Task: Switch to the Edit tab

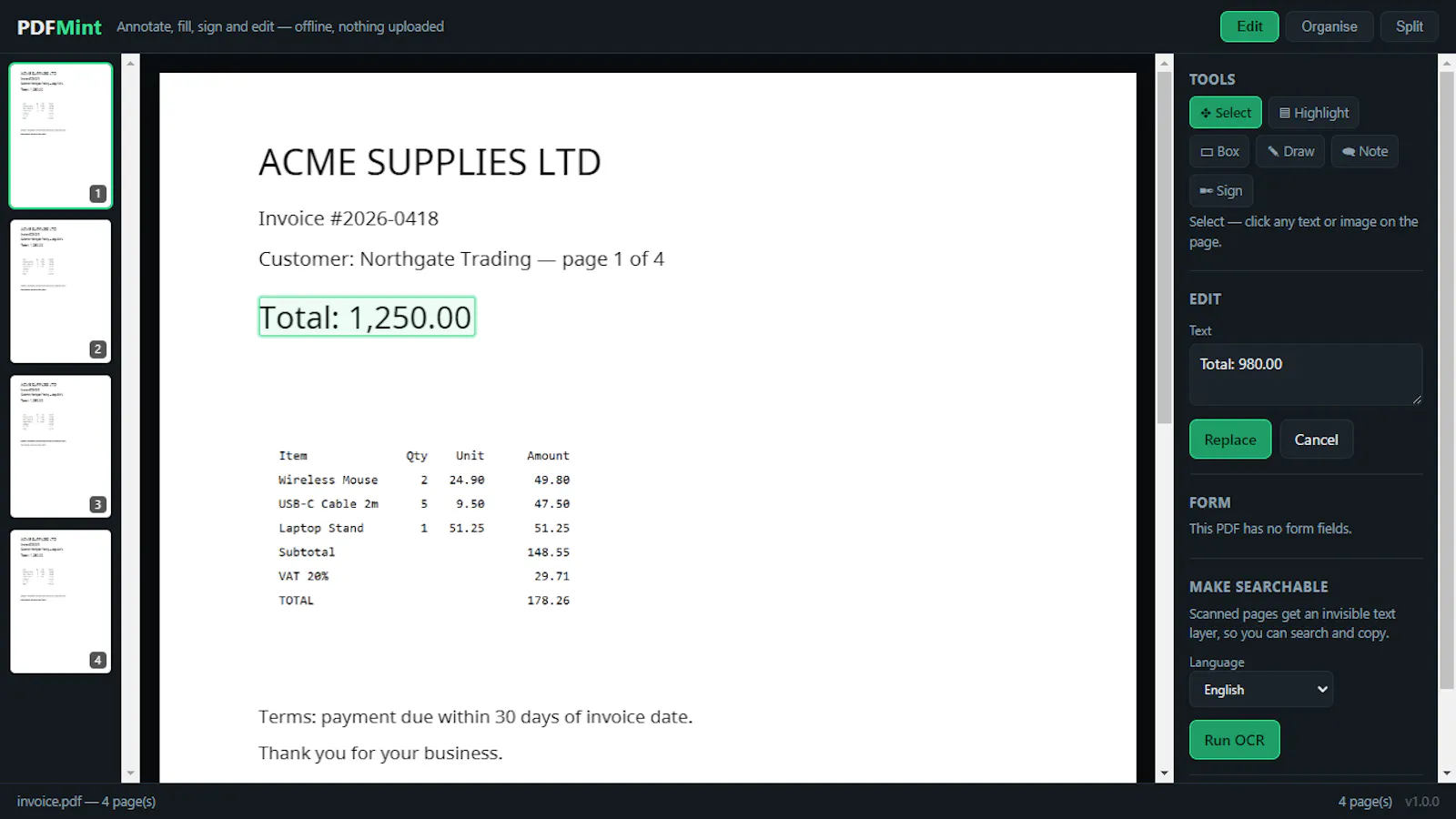Action: 1249,26
